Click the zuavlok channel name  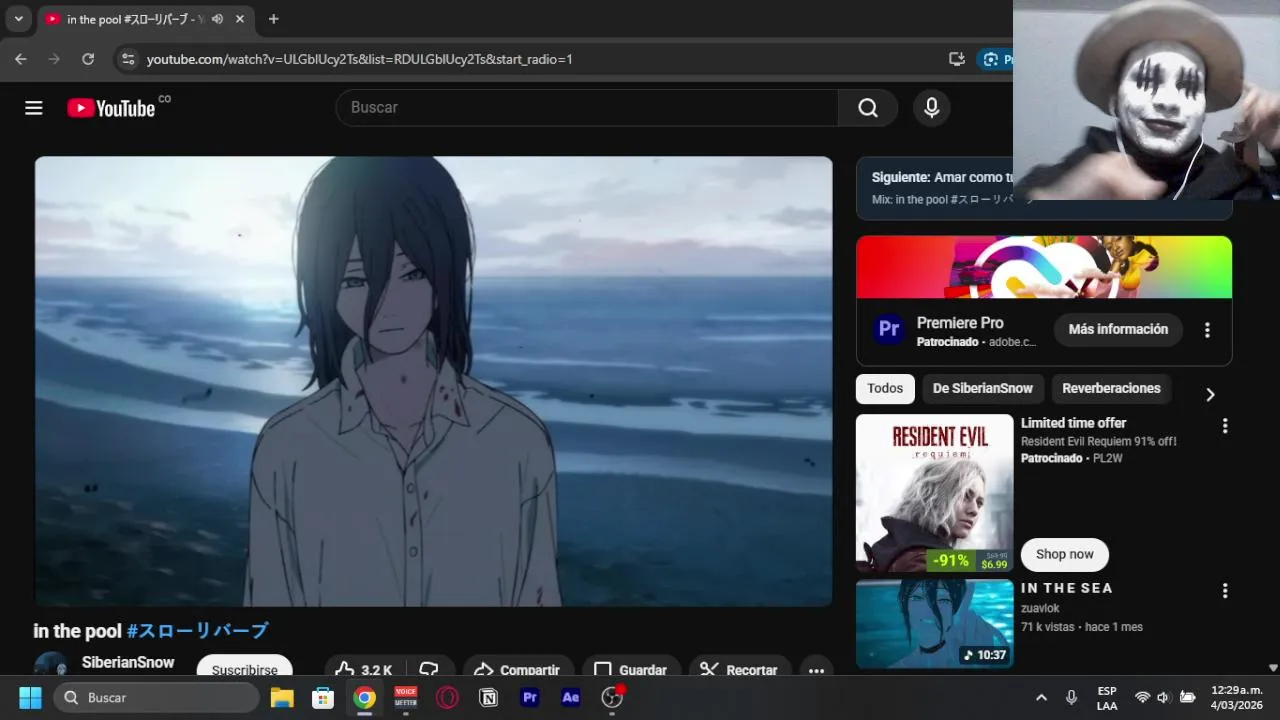(1040, 608)
